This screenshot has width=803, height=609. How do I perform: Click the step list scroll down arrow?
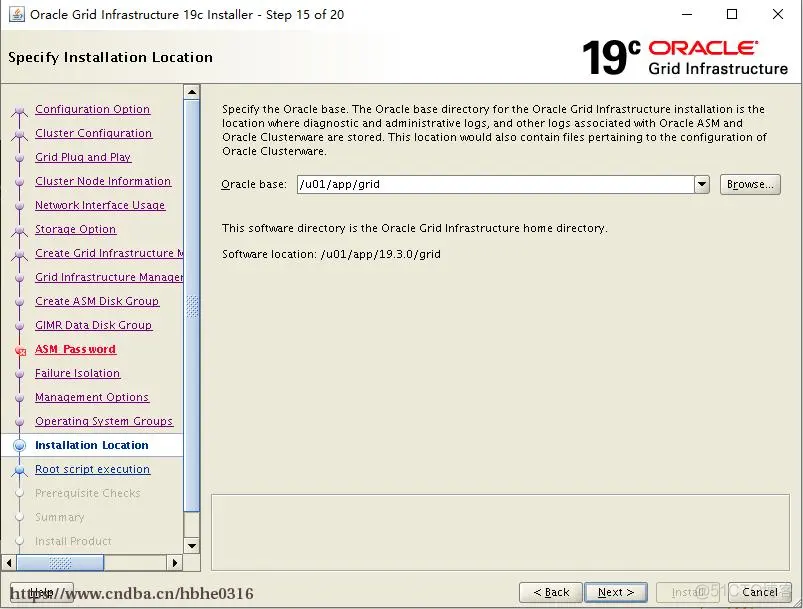click(192, 545)
